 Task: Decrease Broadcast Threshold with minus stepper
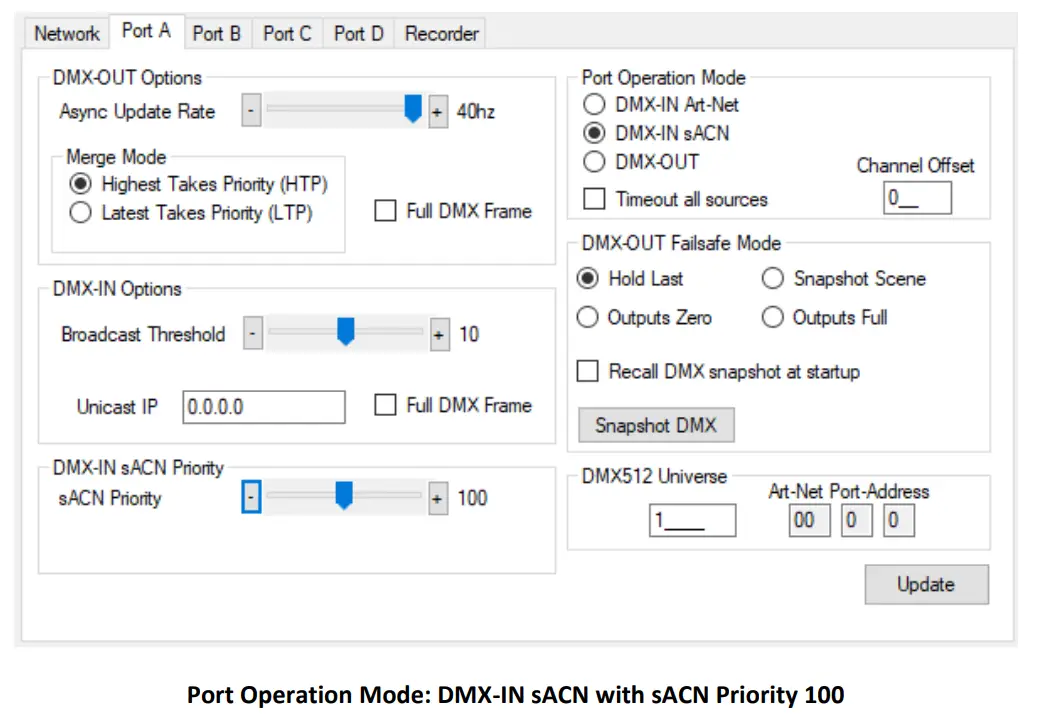click(251, 334)
